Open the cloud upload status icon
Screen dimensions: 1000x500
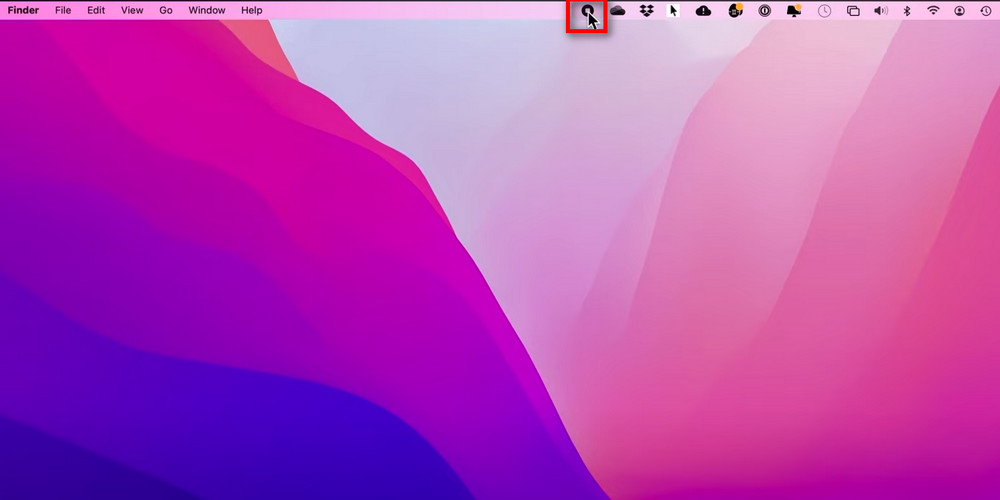[704, 11]
